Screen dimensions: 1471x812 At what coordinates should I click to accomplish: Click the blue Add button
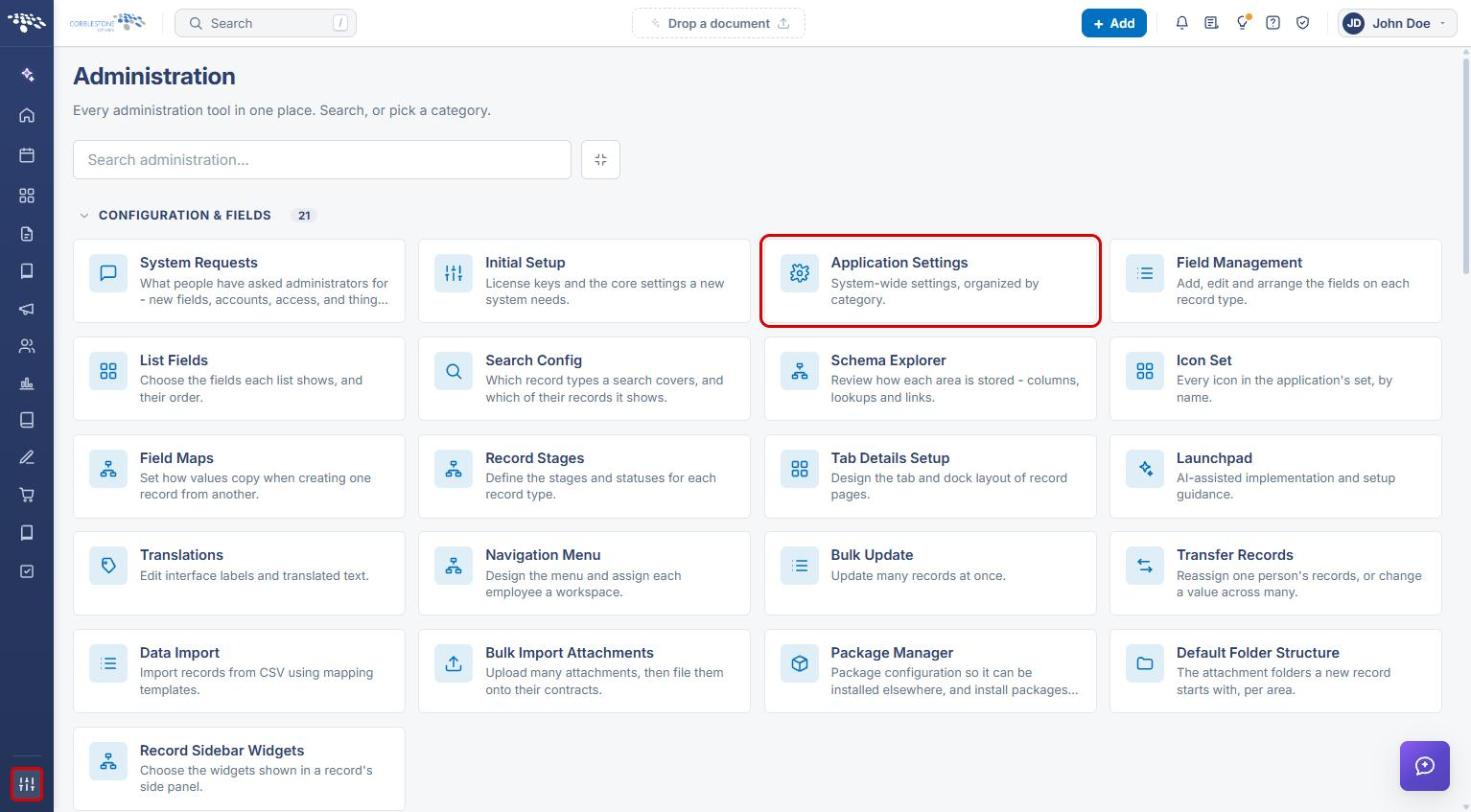1114,23
